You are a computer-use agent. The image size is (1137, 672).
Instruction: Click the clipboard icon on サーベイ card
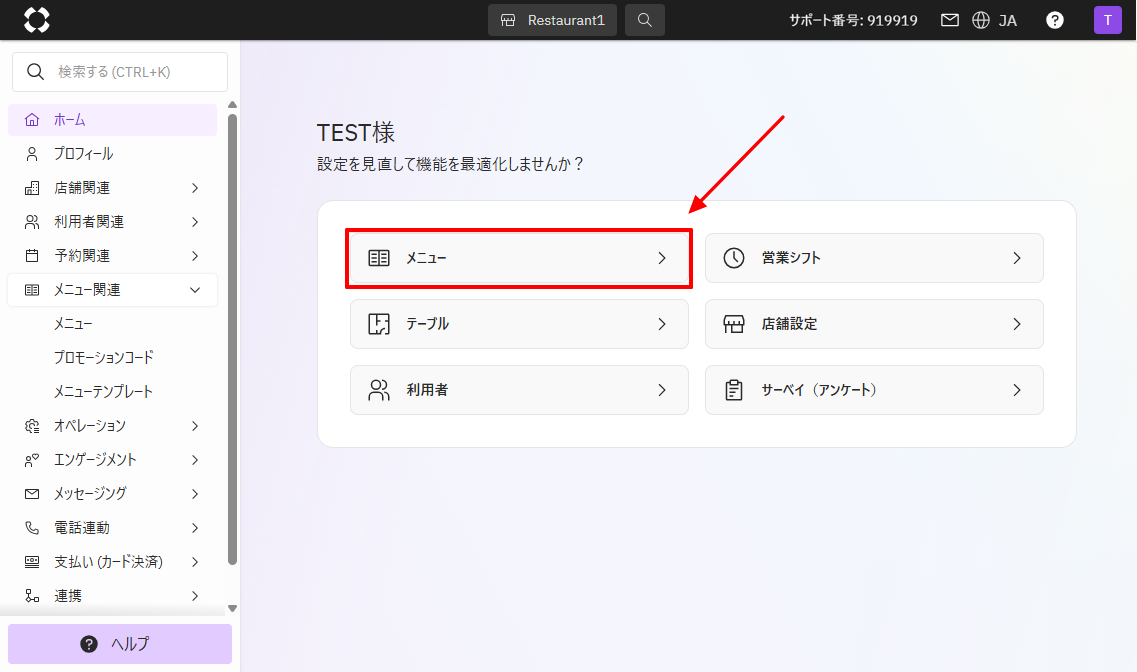point(734,390)
